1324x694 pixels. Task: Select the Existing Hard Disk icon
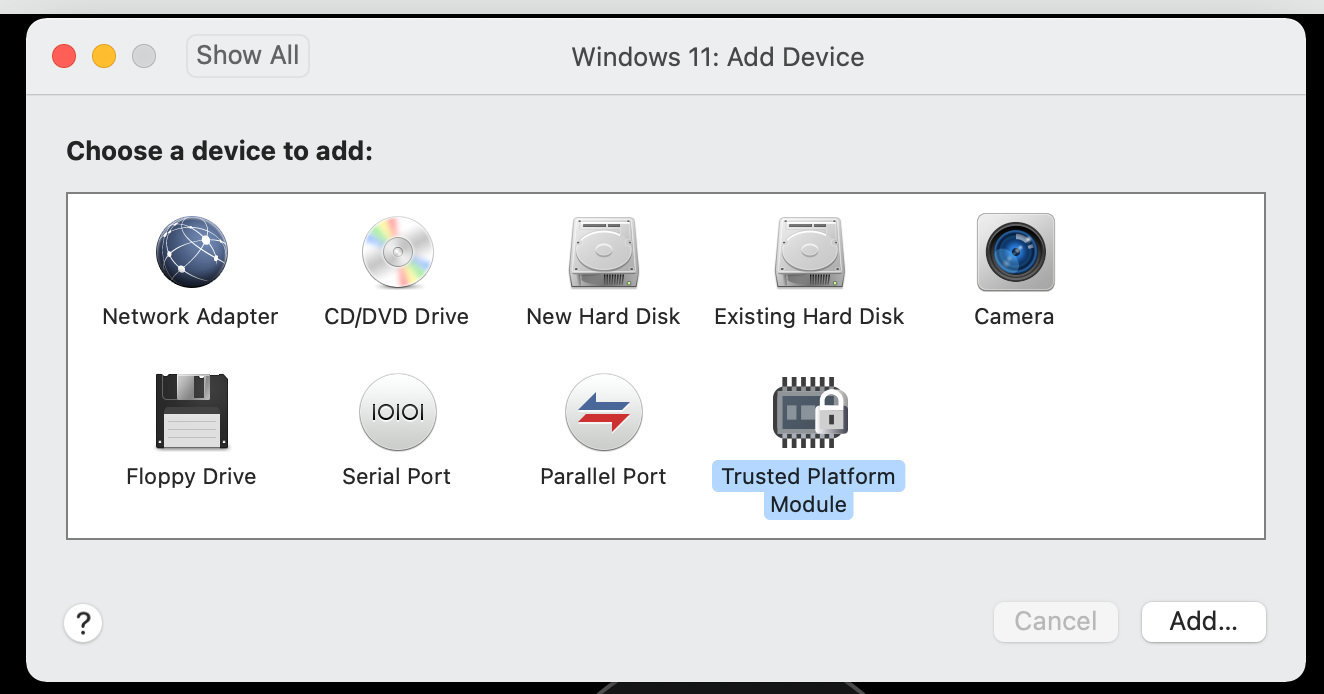click(809, 252)
